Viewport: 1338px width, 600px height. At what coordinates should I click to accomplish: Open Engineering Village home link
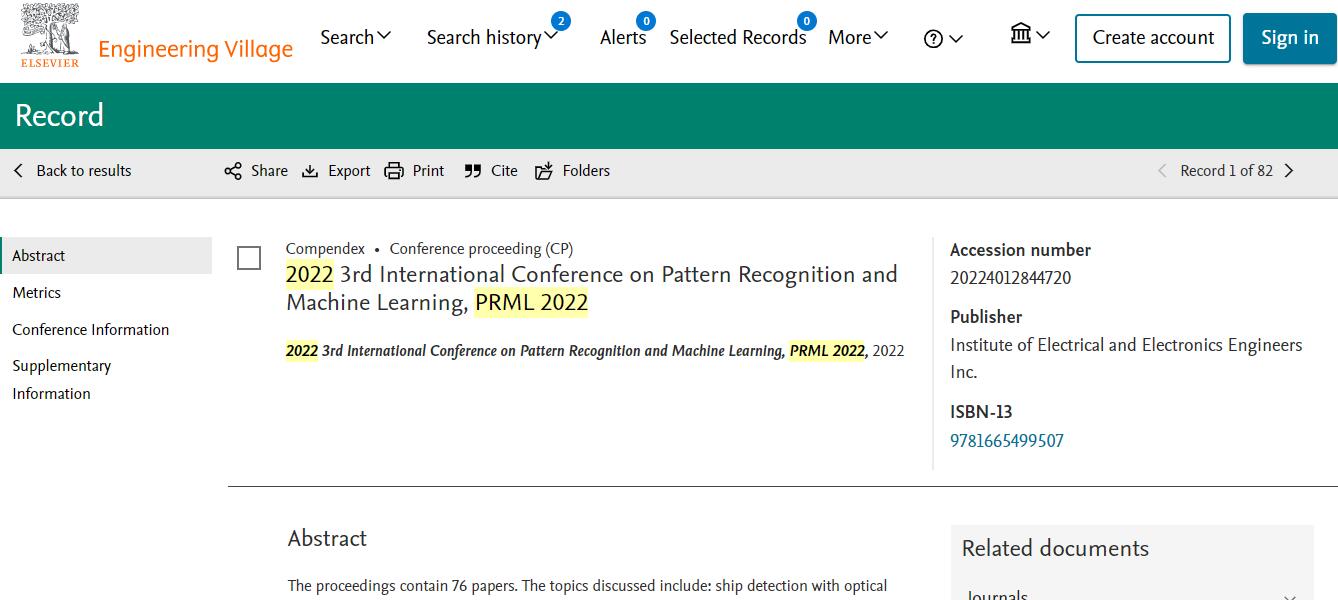point(195,49)
